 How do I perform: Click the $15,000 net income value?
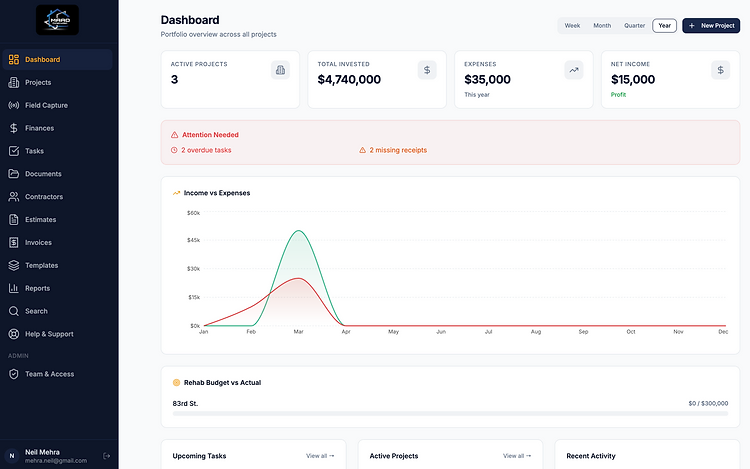point(633,80)
